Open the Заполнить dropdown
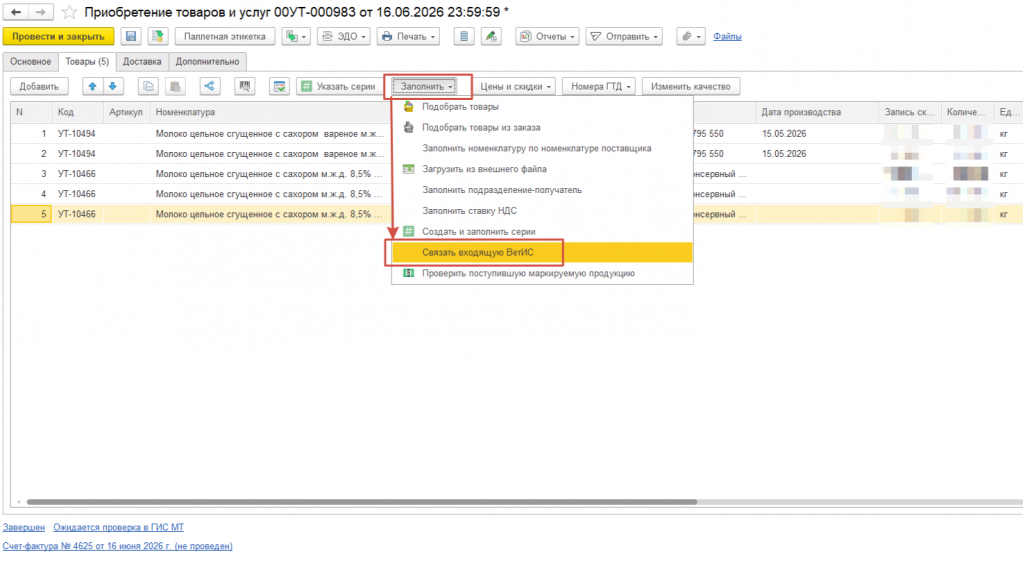Image resolution: width=1023 pixels, height=577 pixels. click(x=426, y=86)
